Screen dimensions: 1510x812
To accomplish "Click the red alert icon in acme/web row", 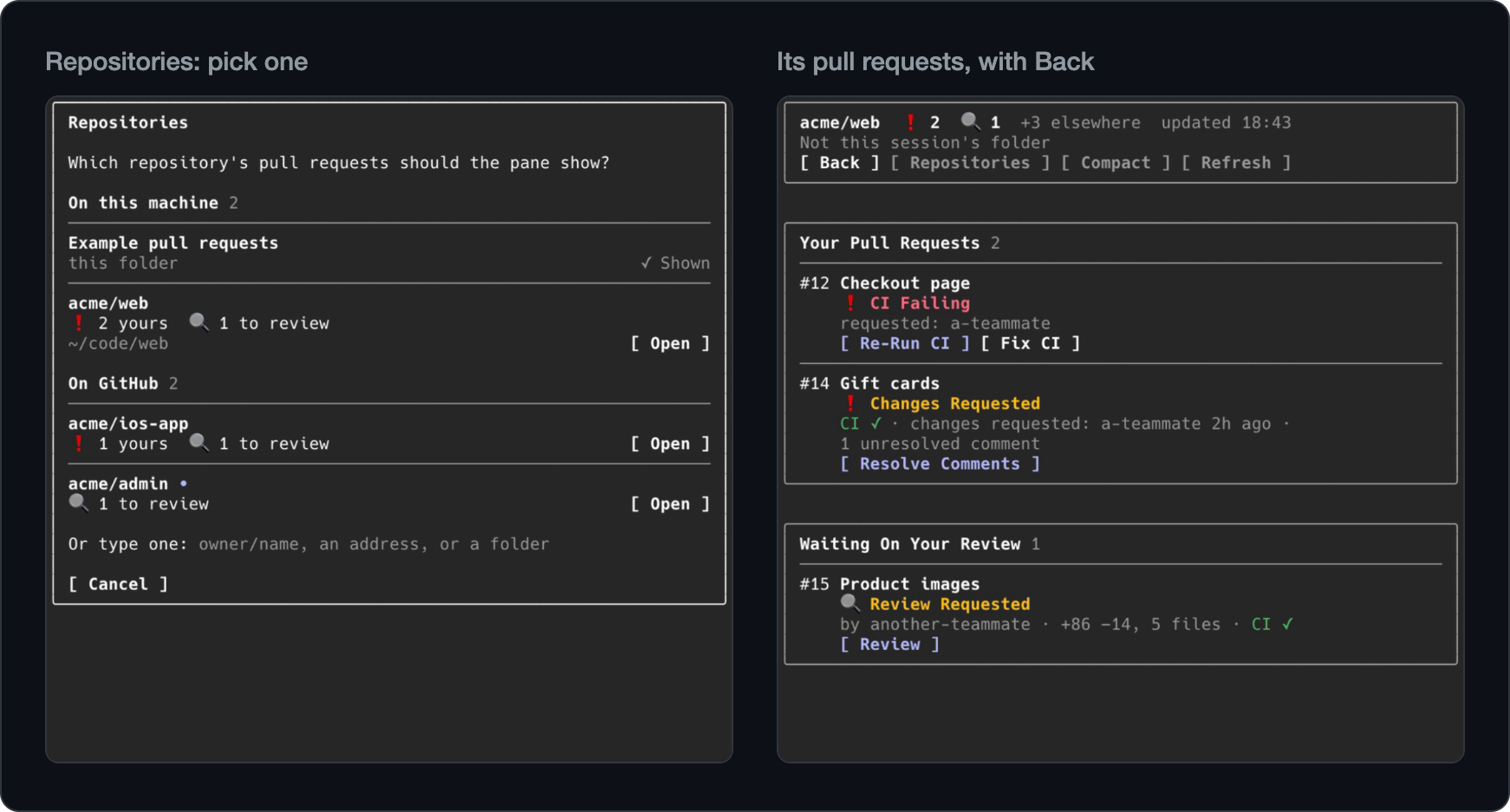I will point(79,323).
